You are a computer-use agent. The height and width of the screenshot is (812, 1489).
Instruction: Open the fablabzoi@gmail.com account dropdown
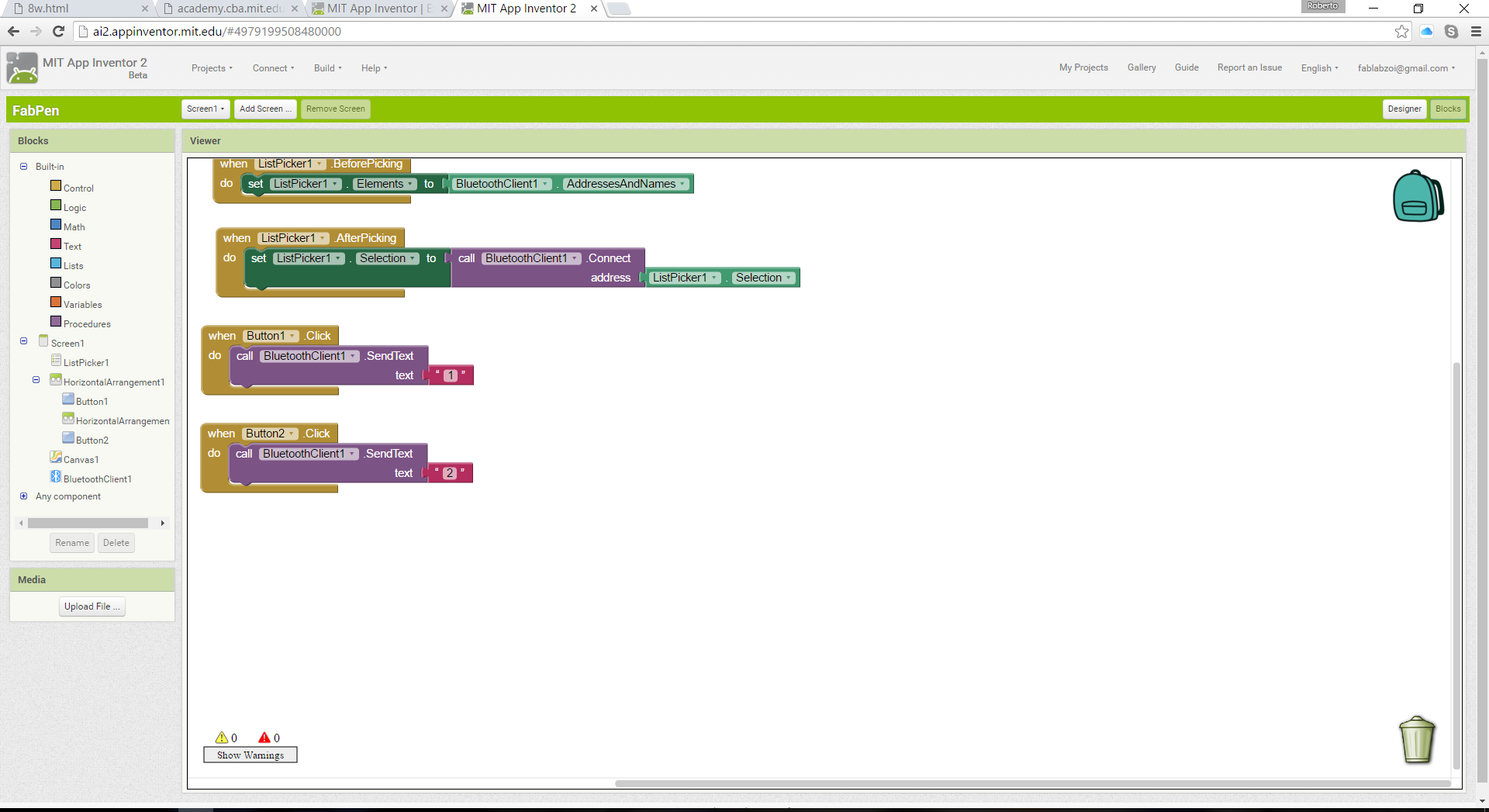1406,68
